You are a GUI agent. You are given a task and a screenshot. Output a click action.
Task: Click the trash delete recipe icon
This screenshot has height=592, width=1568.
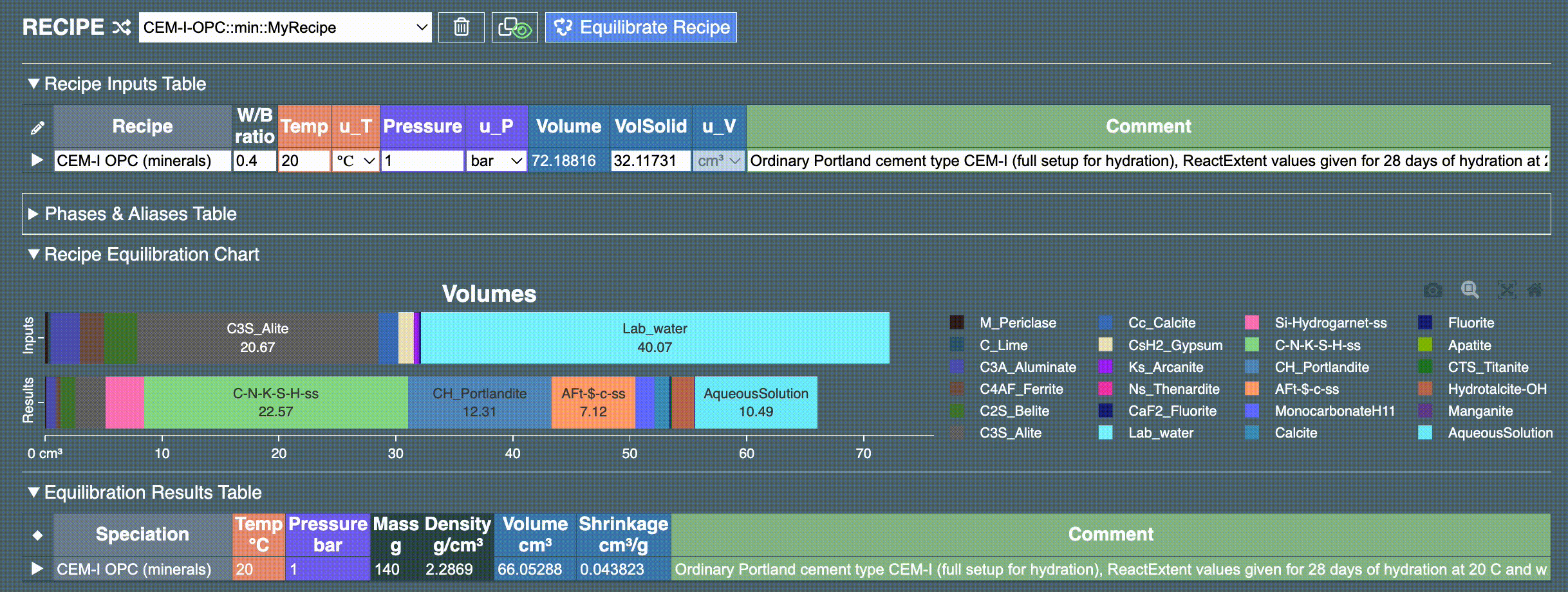[x=461, y=27]
